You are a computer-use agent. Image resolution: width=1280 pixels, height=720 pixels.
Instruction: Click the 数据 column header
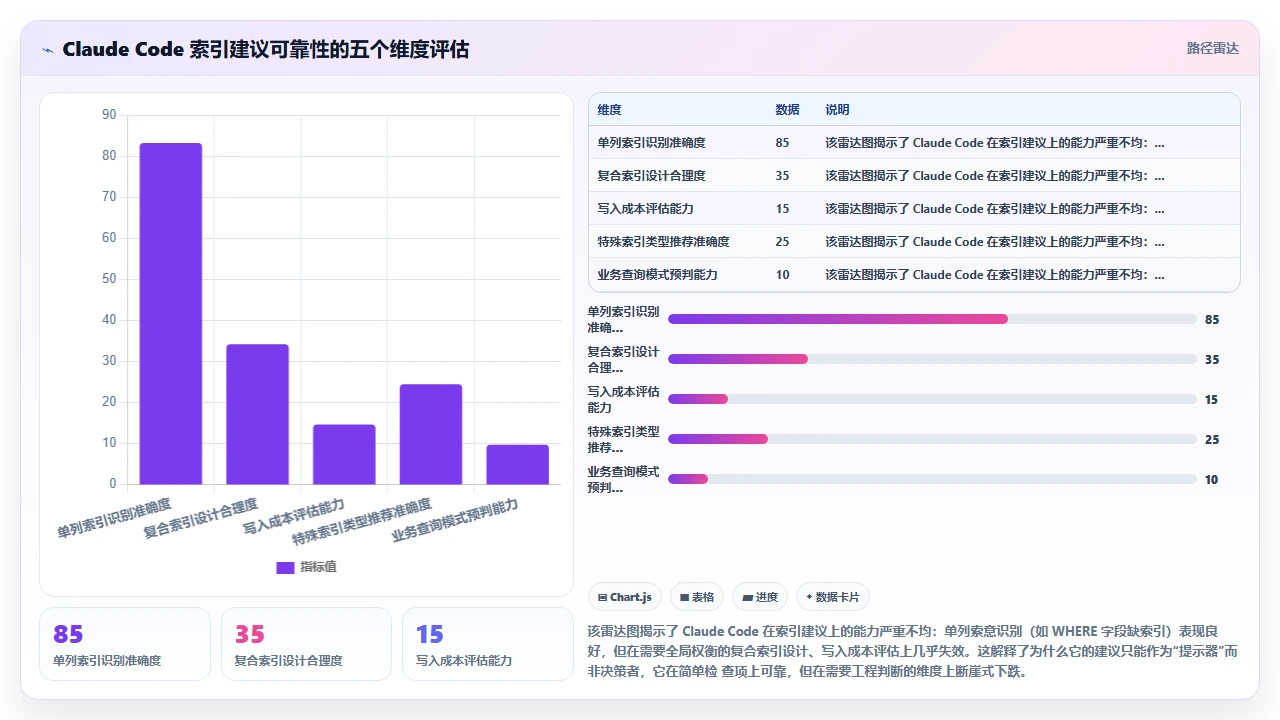(x=787, y=110)
